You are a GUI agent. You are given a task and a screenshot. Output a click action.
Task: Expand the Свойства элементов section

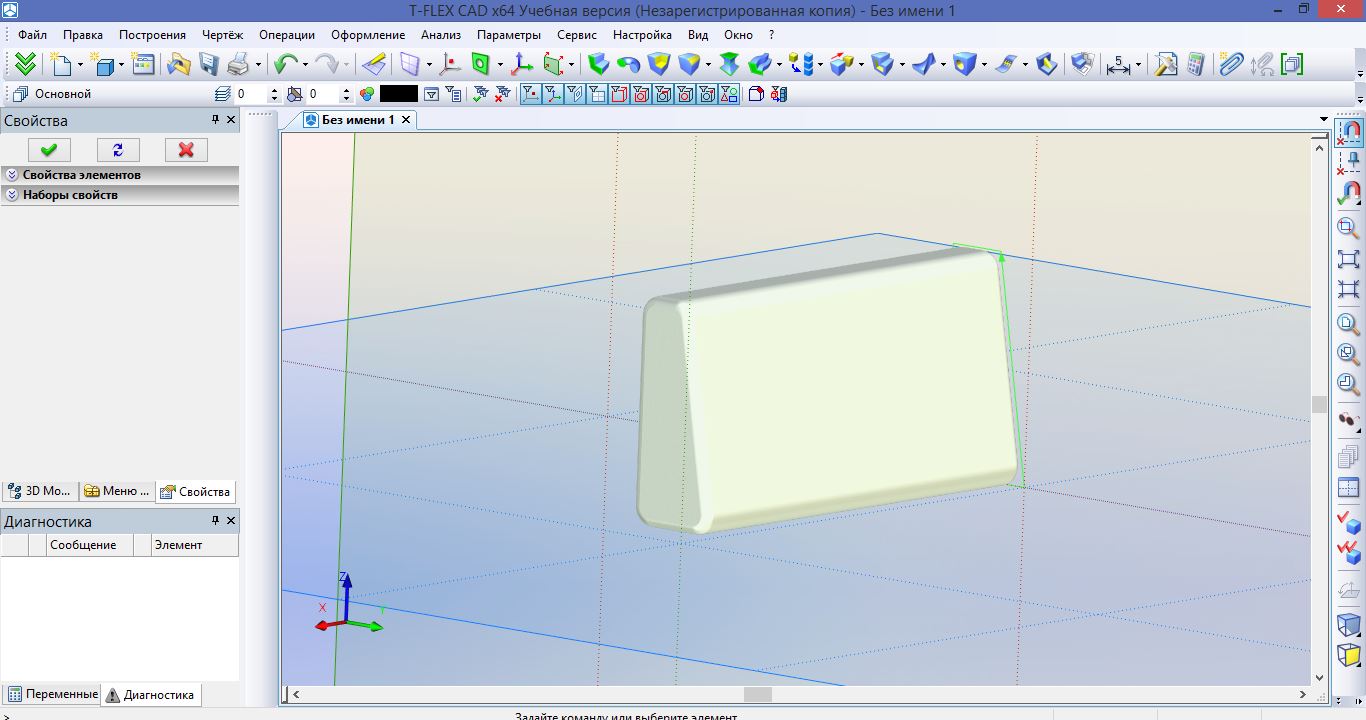click(119, 175)
